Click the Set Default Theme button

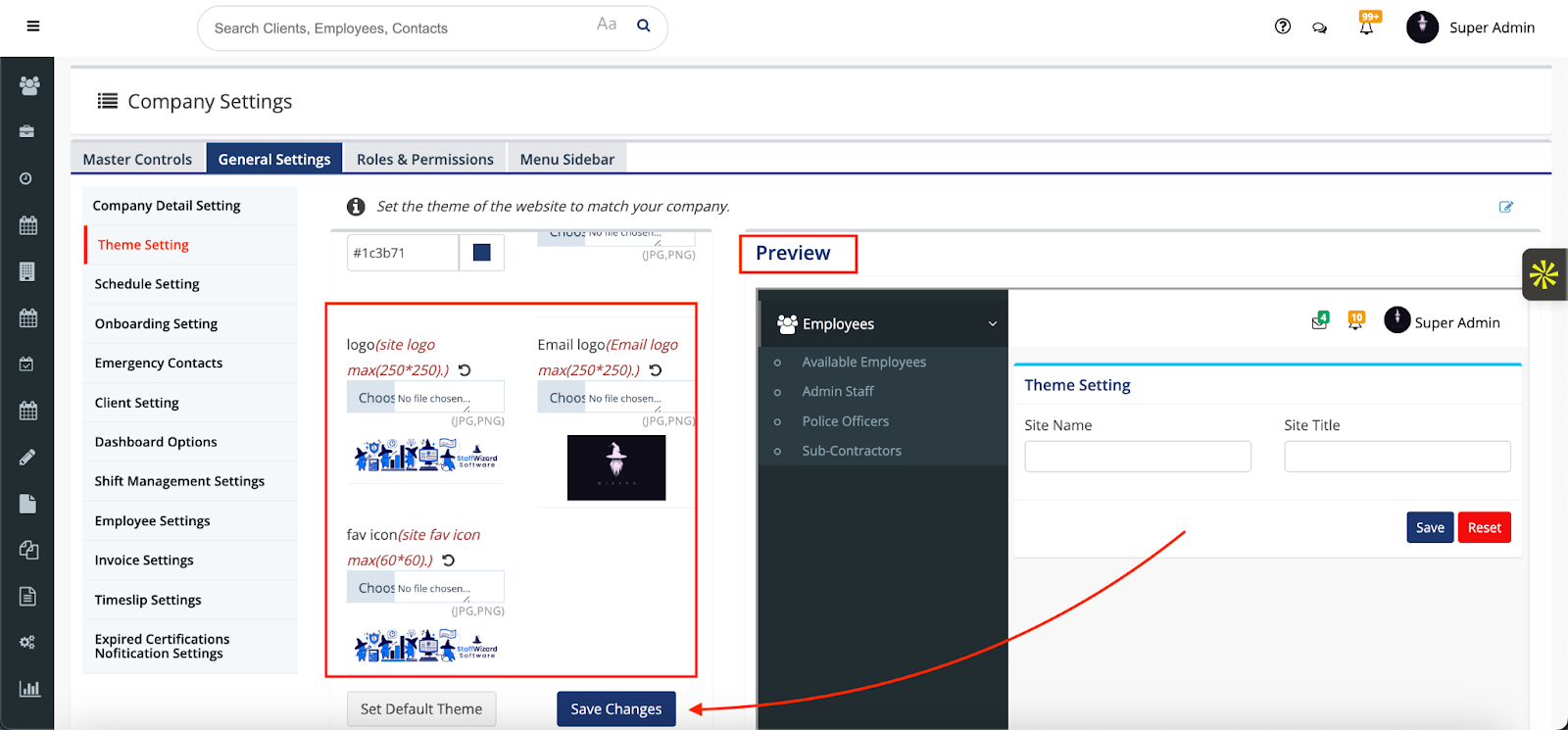[x=421, y=708]
